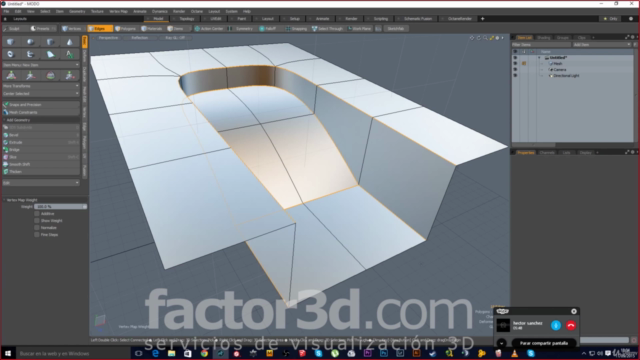This screenshot has width=640, height=360.
Task: Click the Presets button
Action: pyautogui.click(x=42, y=29)
